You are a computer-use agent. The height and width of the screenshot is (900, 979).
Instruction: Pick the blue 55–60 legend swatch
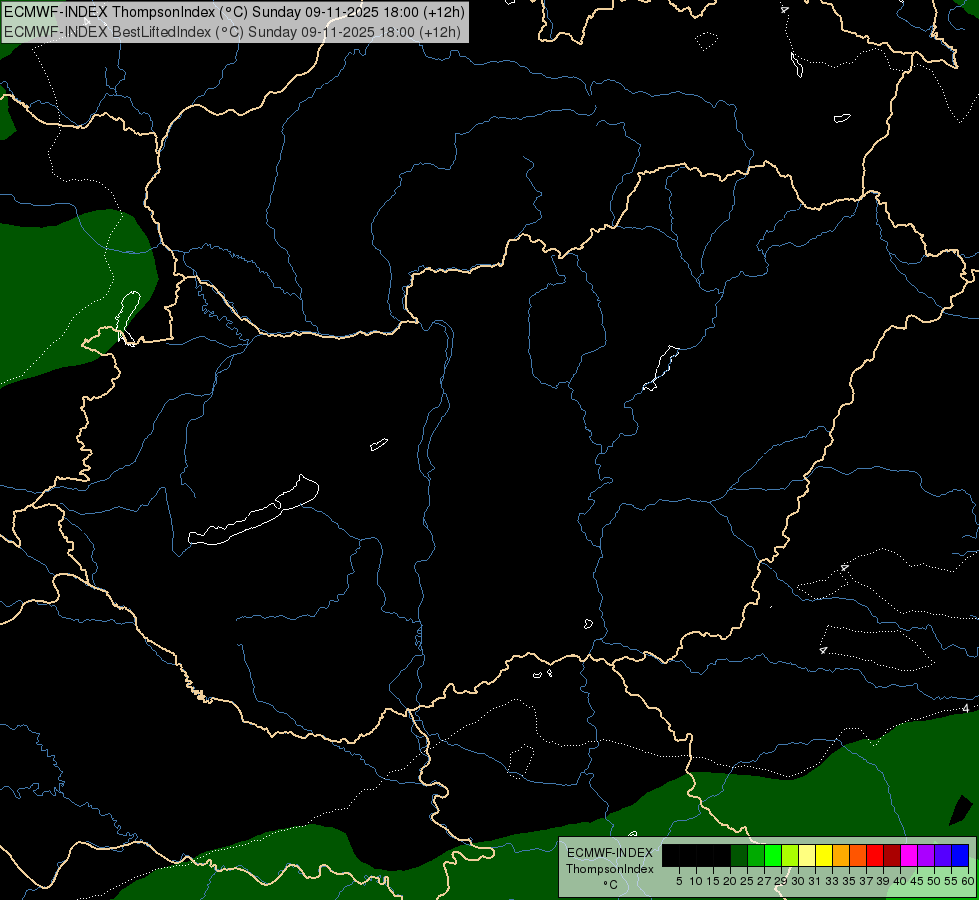[960, 855]
